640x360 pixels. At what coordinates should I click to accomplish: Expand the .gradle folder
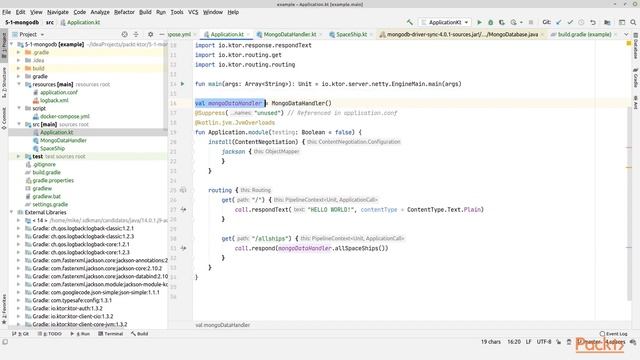click(18, 52)
